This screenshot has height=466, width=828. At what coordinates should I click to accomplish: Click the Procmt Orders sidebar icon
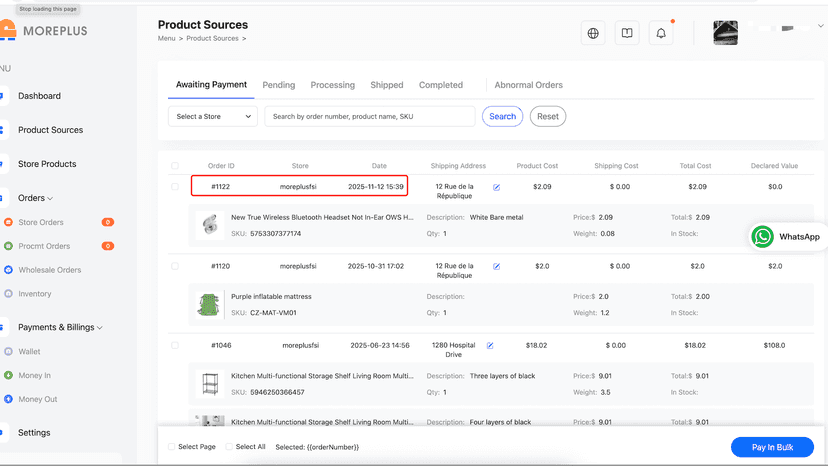pos(8,246)
